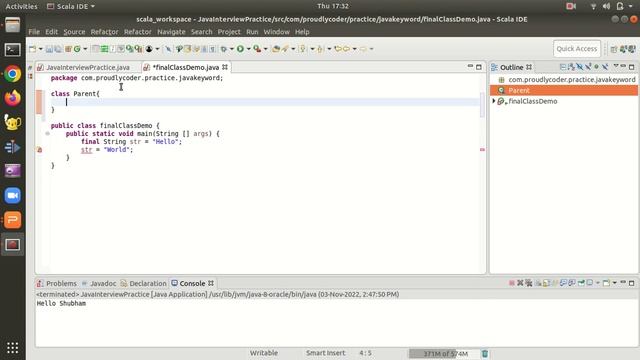This screenshot has height=360, width=640.
Task: Toggle Show Console on standard error change
Action: [x=571, y=283]
